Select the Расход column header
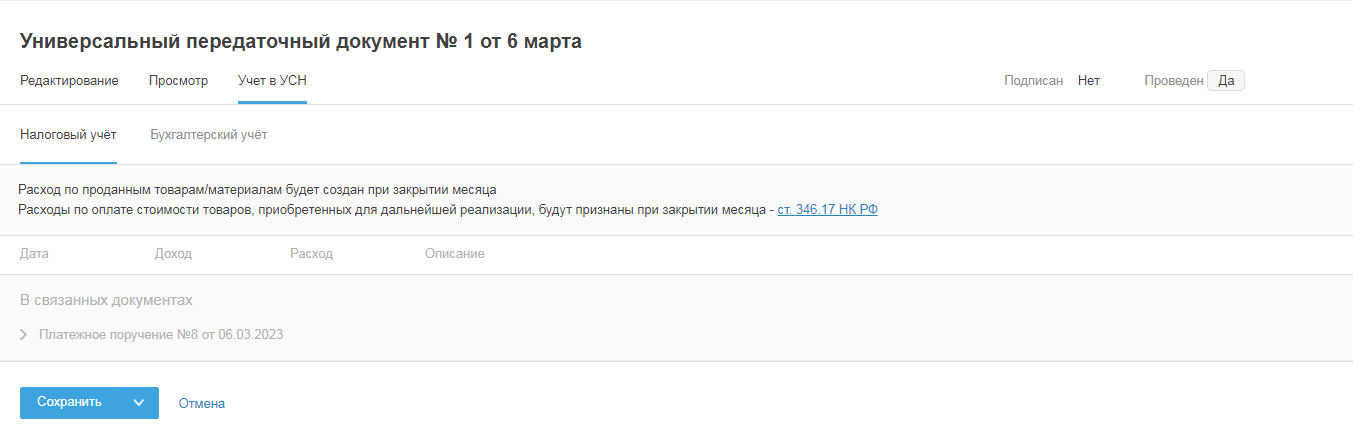This screenshot has height=437, width=1353. [311, 254]
